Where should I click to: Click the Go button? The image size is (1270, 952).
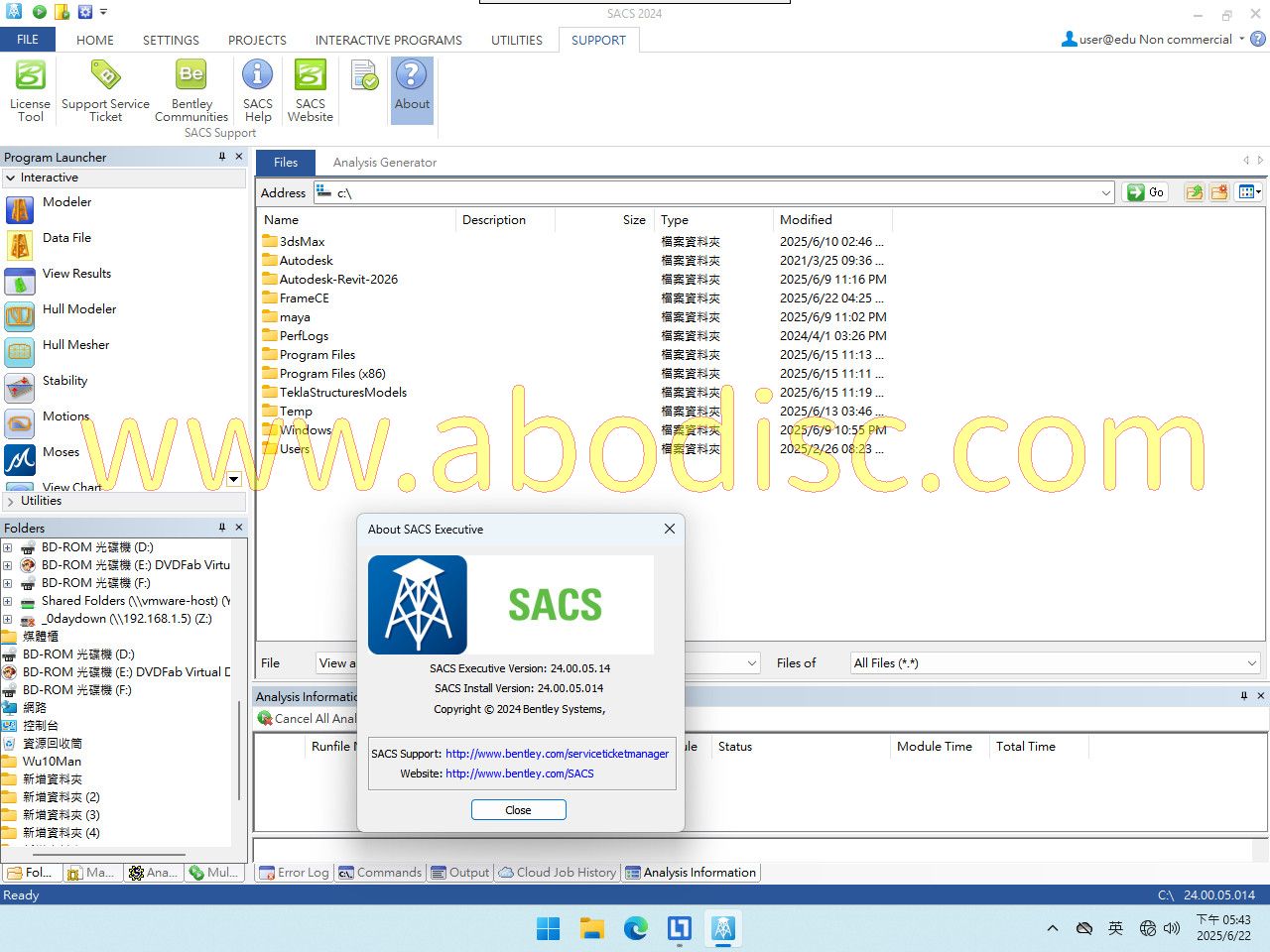click(x=1146, y=192)
